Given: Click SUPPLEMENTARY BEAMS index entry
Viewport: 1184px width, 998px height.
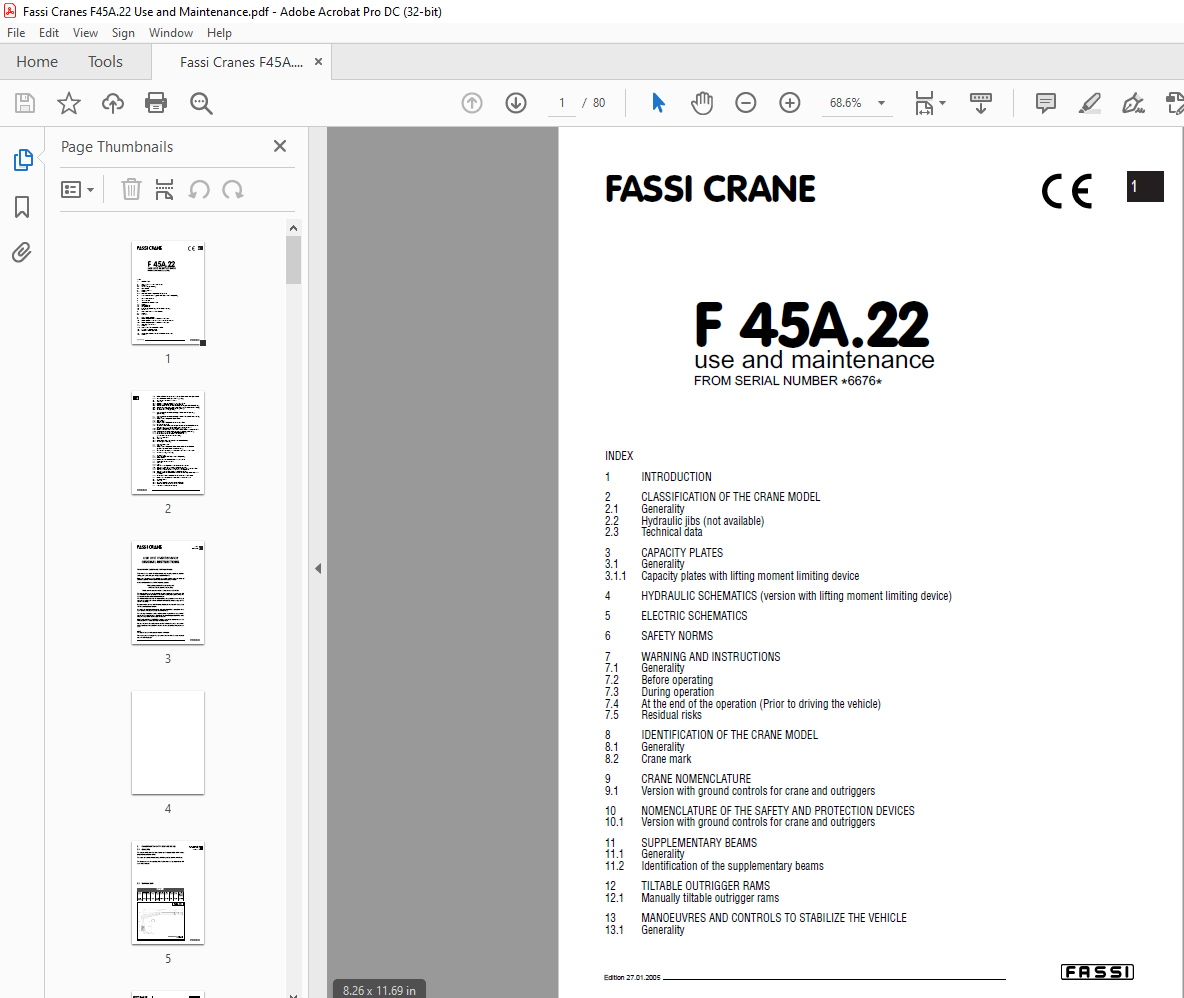Looking at the screenshot, I should click(698, 843).
